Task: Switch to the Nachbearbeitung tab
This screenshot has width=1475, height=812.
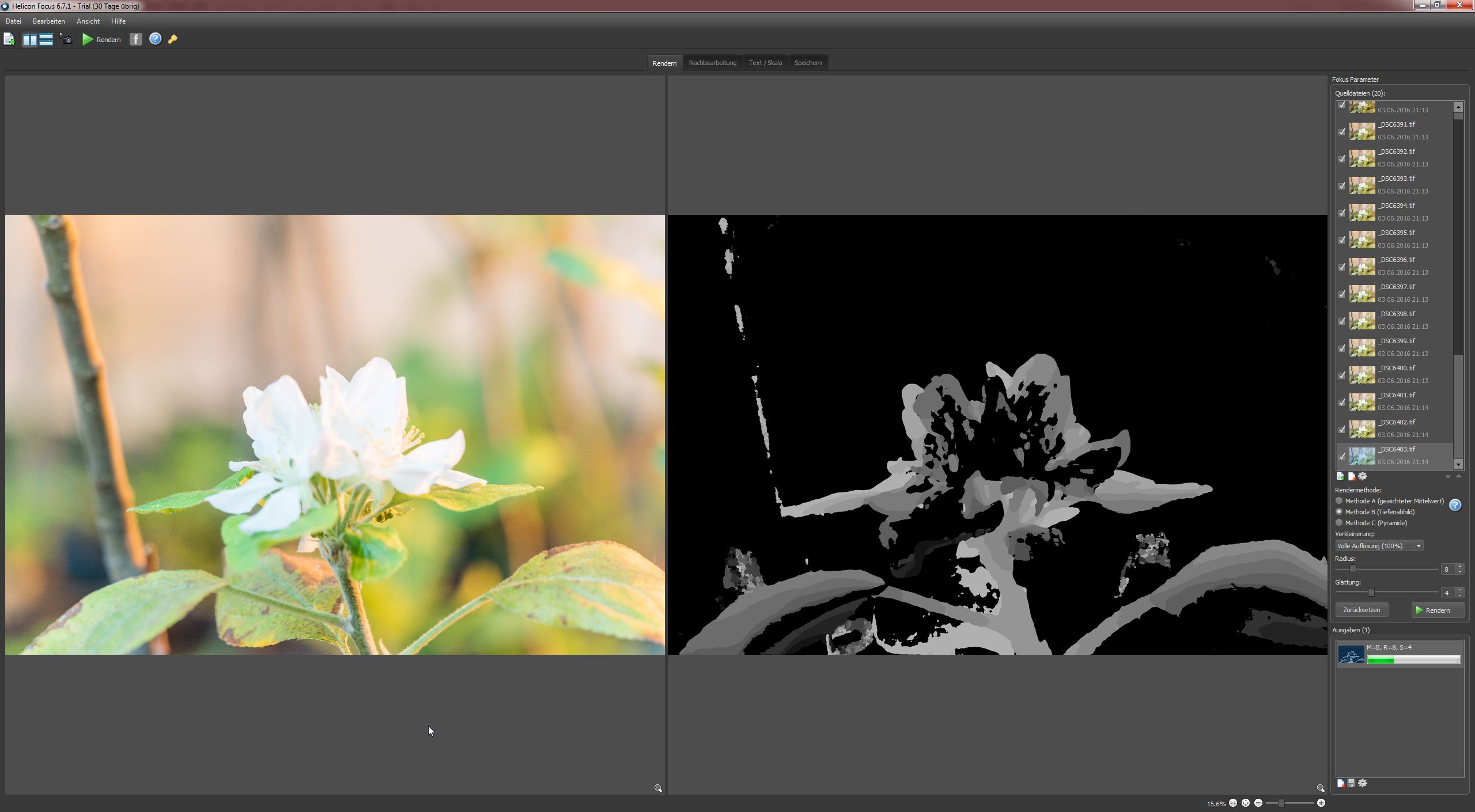Action: 713,63
